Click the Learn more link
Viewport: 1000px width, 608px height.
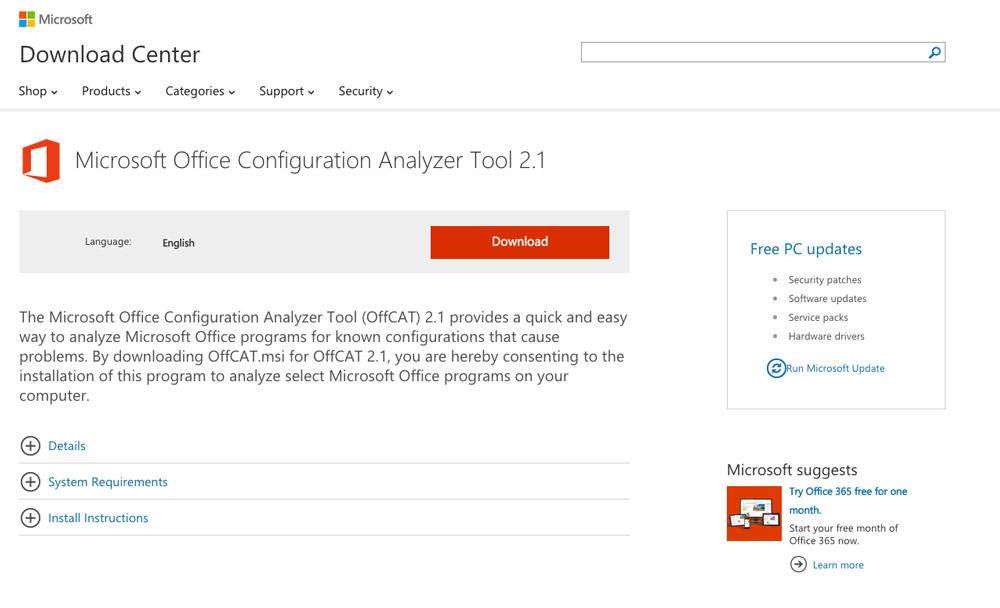pos(838,565)
